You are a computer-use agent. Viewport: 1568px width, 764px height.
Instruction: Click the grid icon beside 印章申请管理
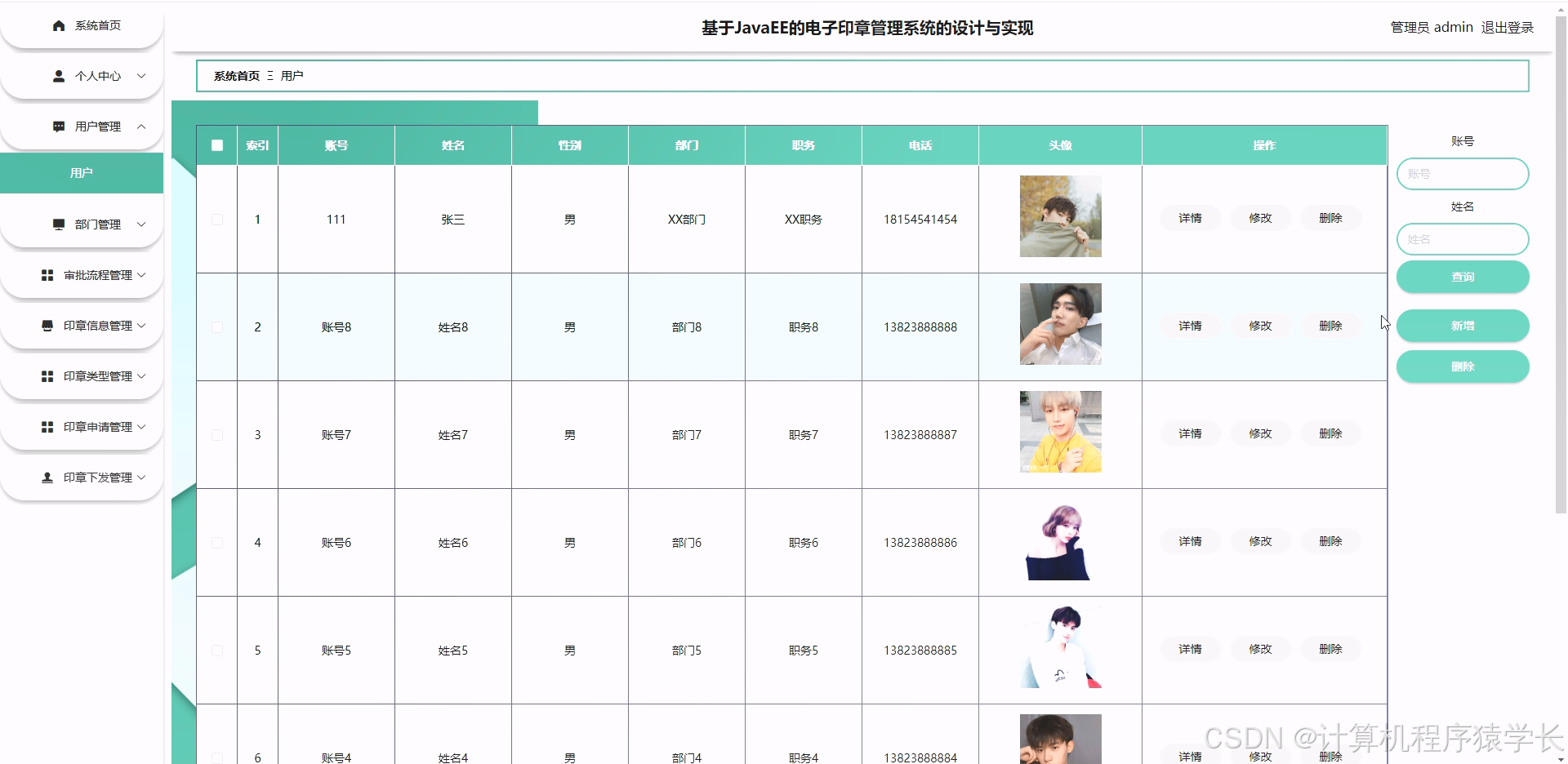(47, 427)
